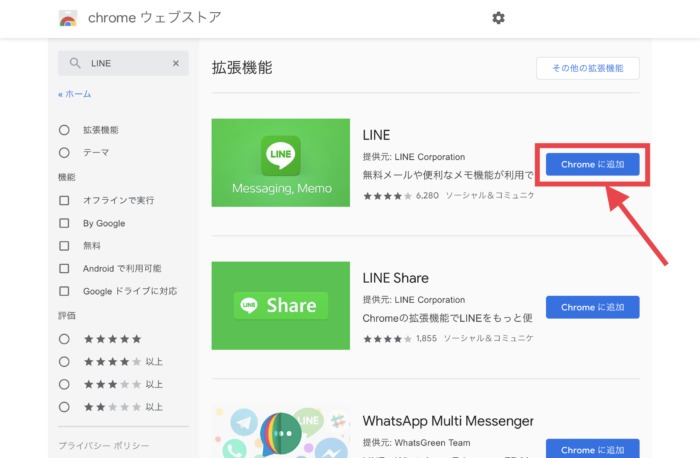
Task: Open the settings gear icon
Action: coord(498,18)
